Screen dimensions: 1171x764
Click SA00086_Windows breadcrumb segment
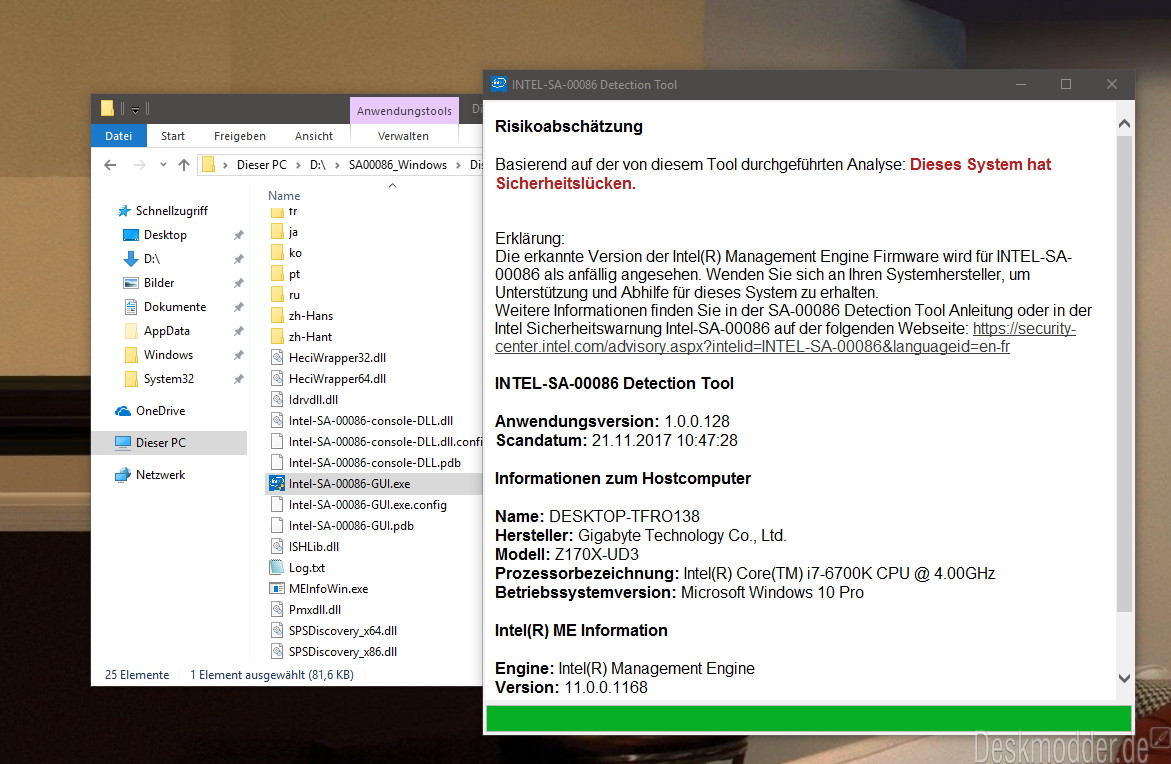397,164
